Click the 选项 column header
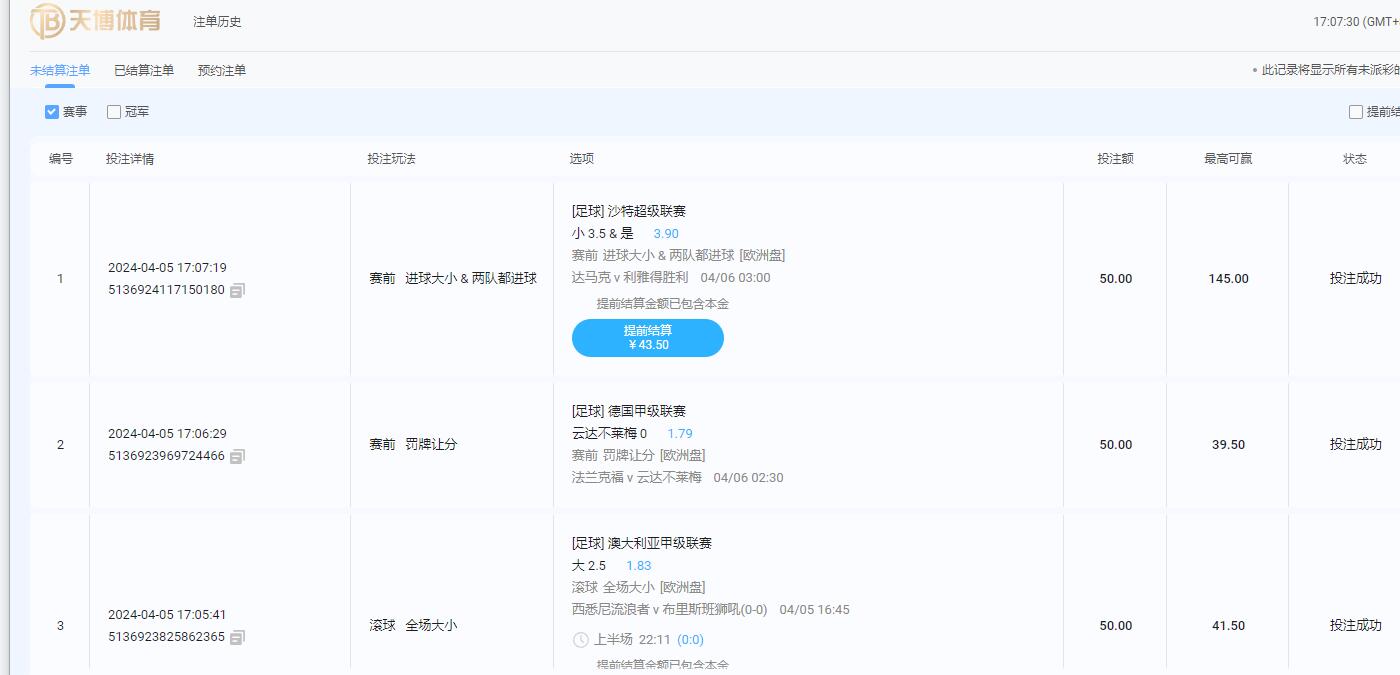 click(582, 158)
